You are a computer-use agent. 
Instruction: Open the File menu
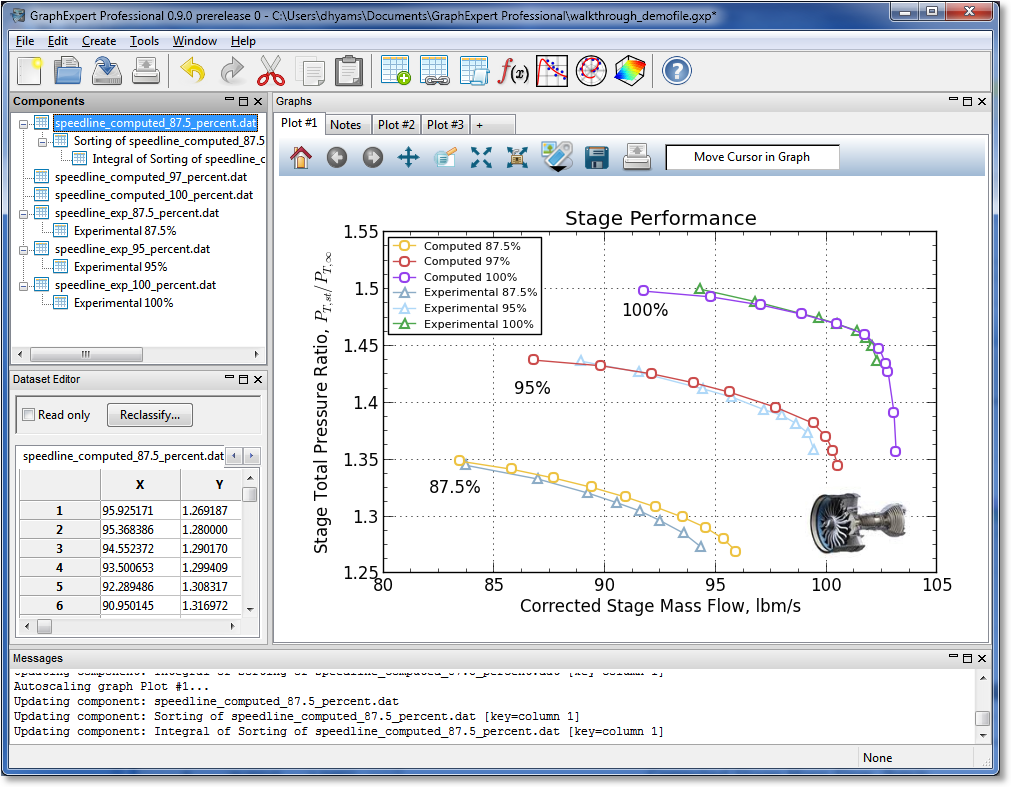click(25, 41)
